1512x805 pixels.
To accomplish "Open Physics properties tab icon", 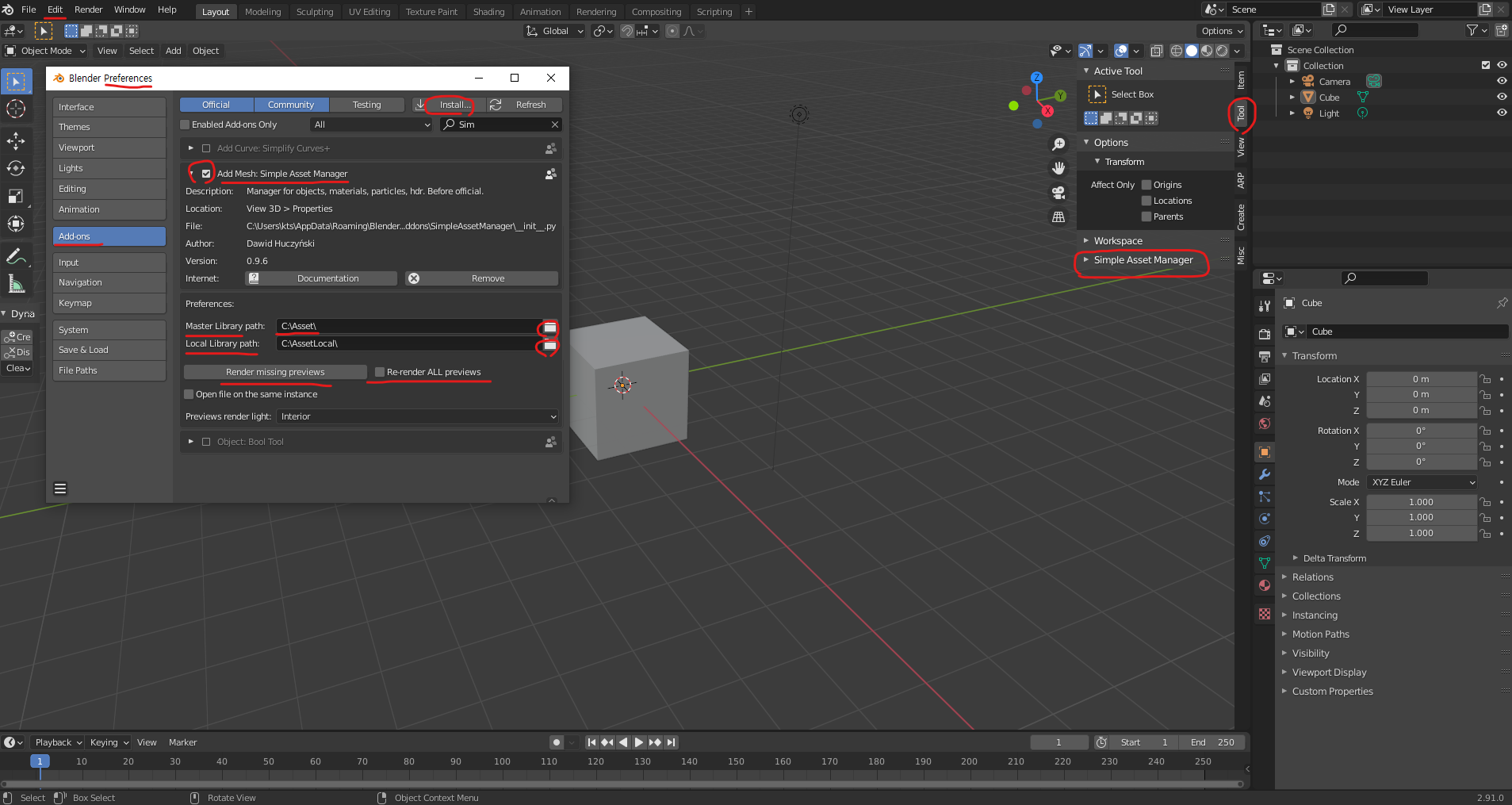I will point(1265,519).
